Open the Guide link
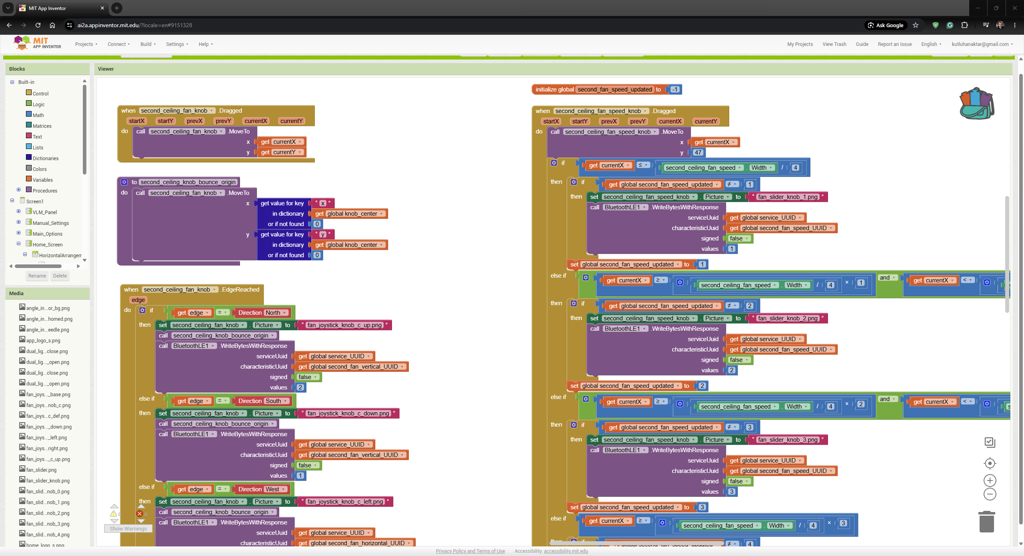The width and height of the screenshot is (1024, 556). pyautogui.click(x=862, y=44)
